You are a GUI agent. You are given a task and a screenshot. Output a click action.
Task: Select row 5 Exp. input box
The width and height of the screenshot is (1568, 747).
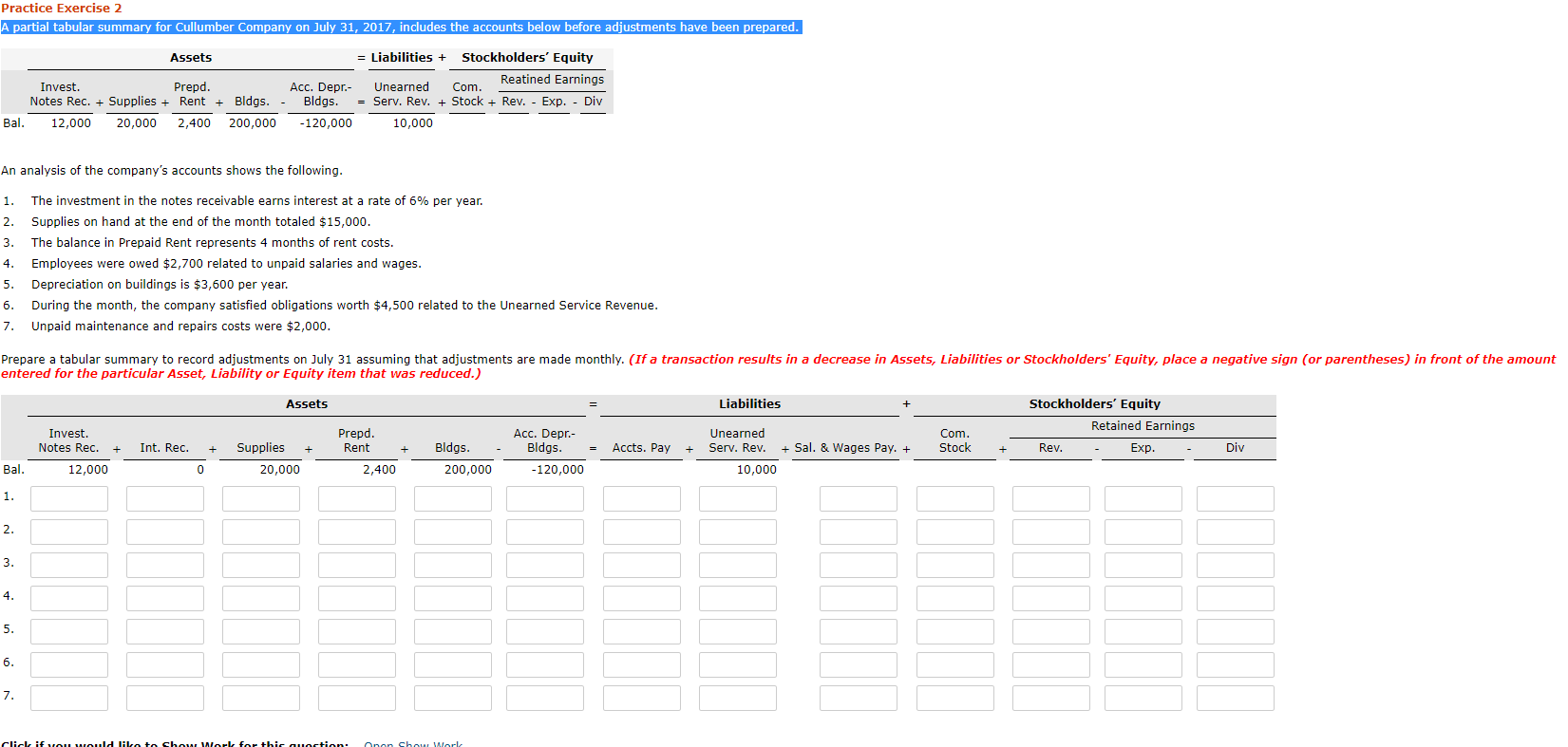[1143, 632]
